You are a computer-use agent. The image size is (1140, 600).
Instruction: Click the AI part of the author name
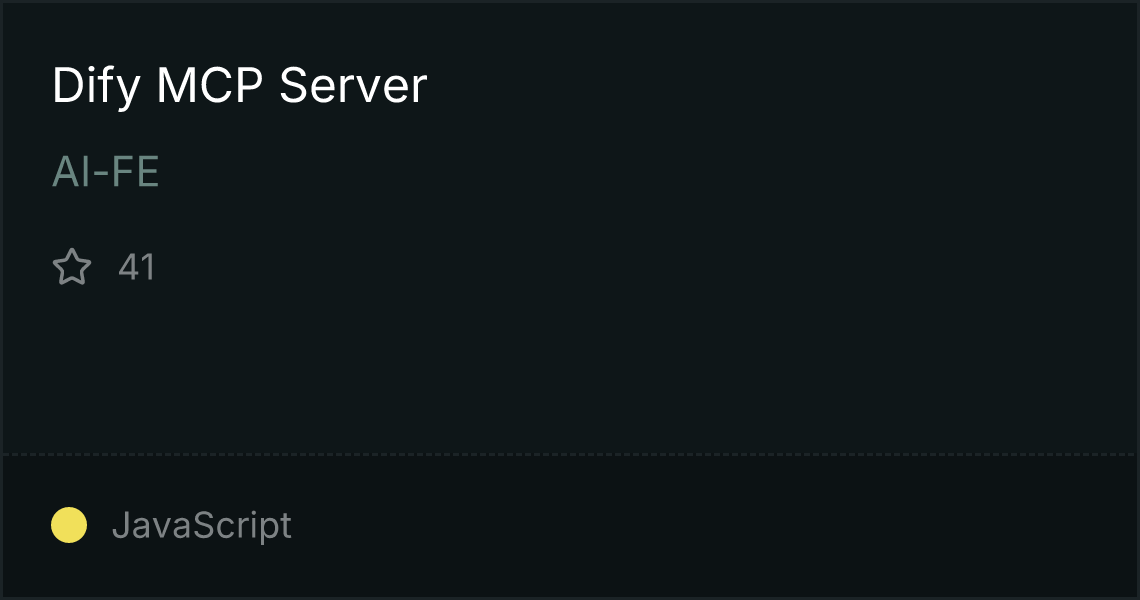[x=70, y=172]
